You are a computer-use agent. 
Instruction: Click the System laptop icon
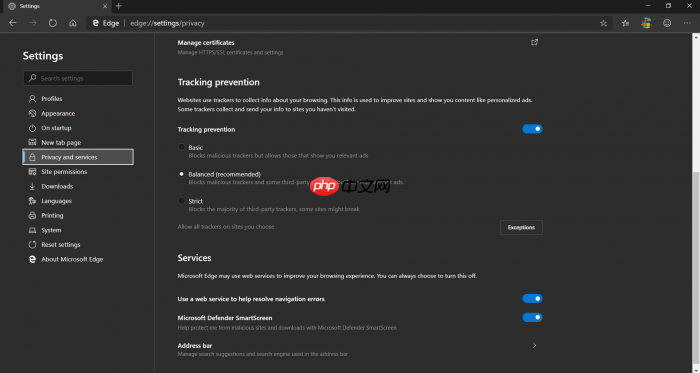(32, 230)
